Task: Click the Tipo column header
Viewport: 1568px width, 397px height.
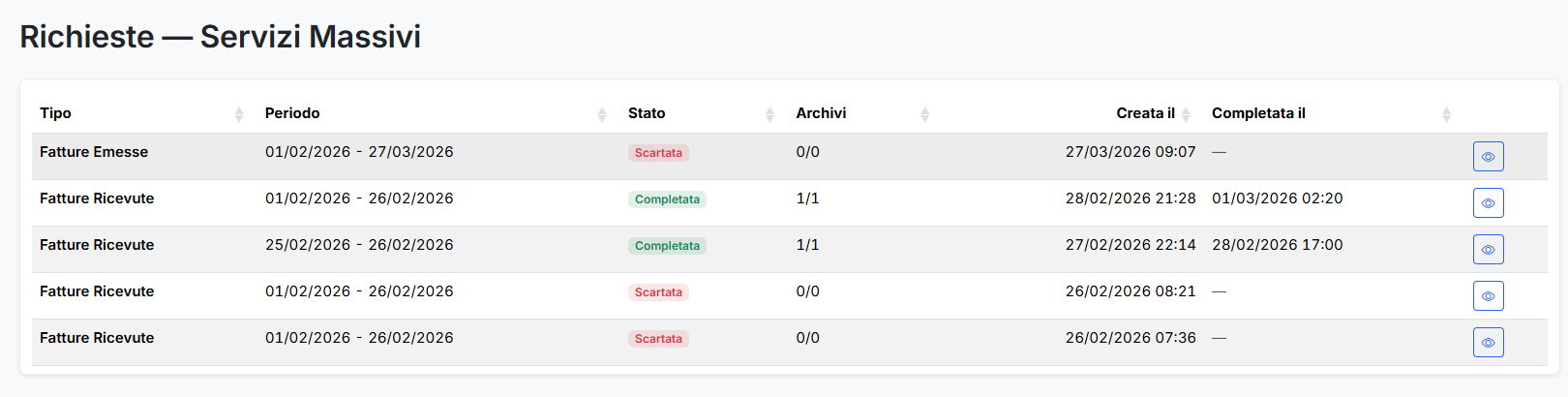Action: point(55,113)
